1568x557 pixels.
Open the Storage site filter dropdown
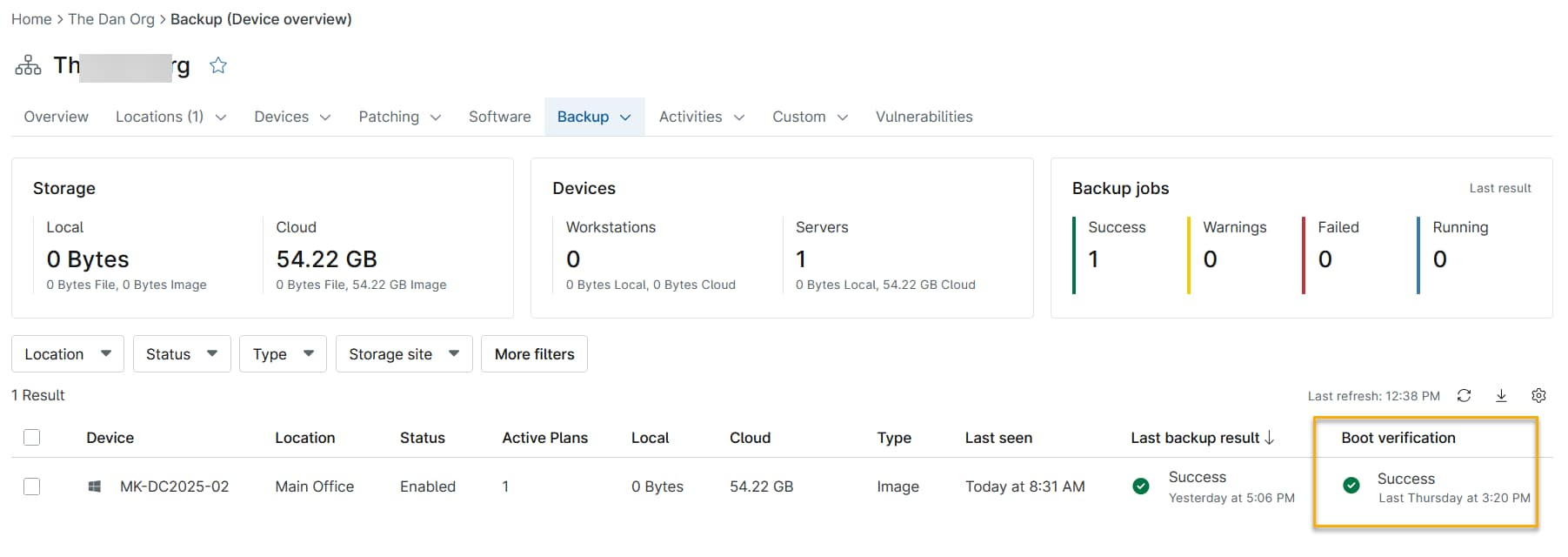(x=404, y=354)
